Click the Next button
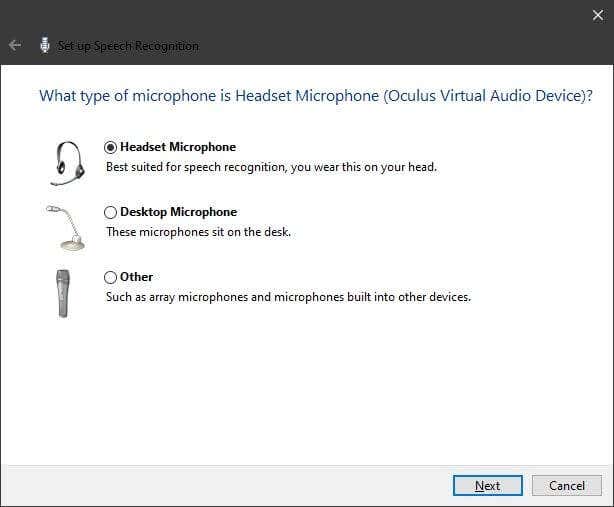This screenshot has width=614, height=507. point(488,486)
